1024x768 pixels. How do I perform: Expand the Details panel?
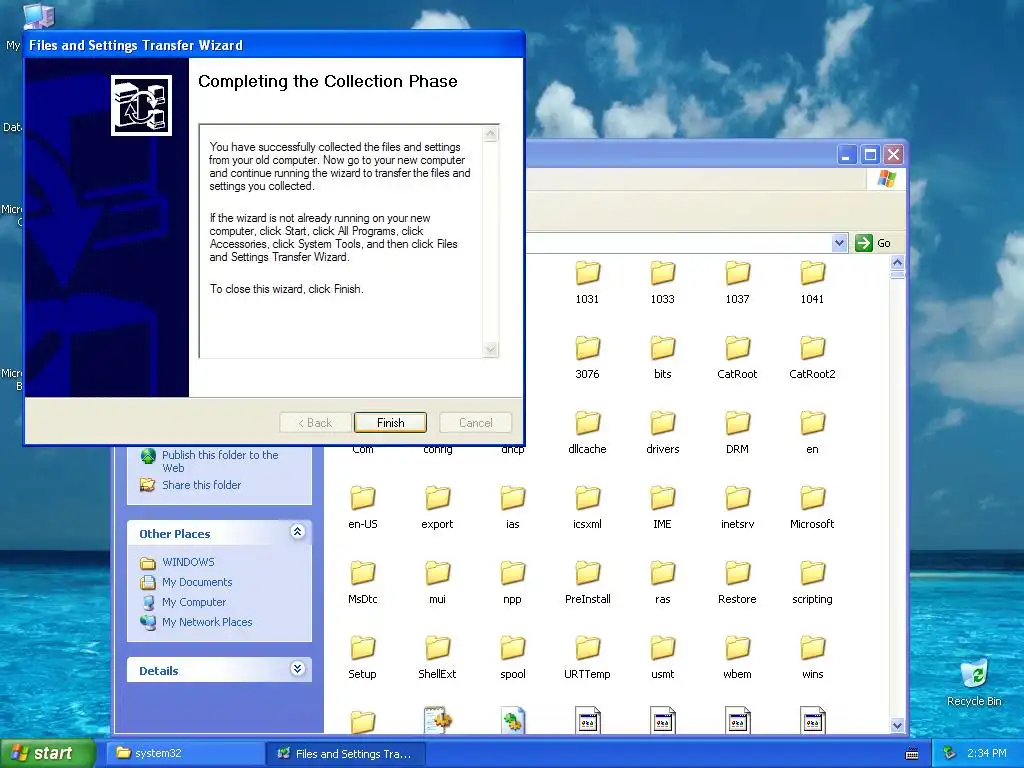[297, 669]
